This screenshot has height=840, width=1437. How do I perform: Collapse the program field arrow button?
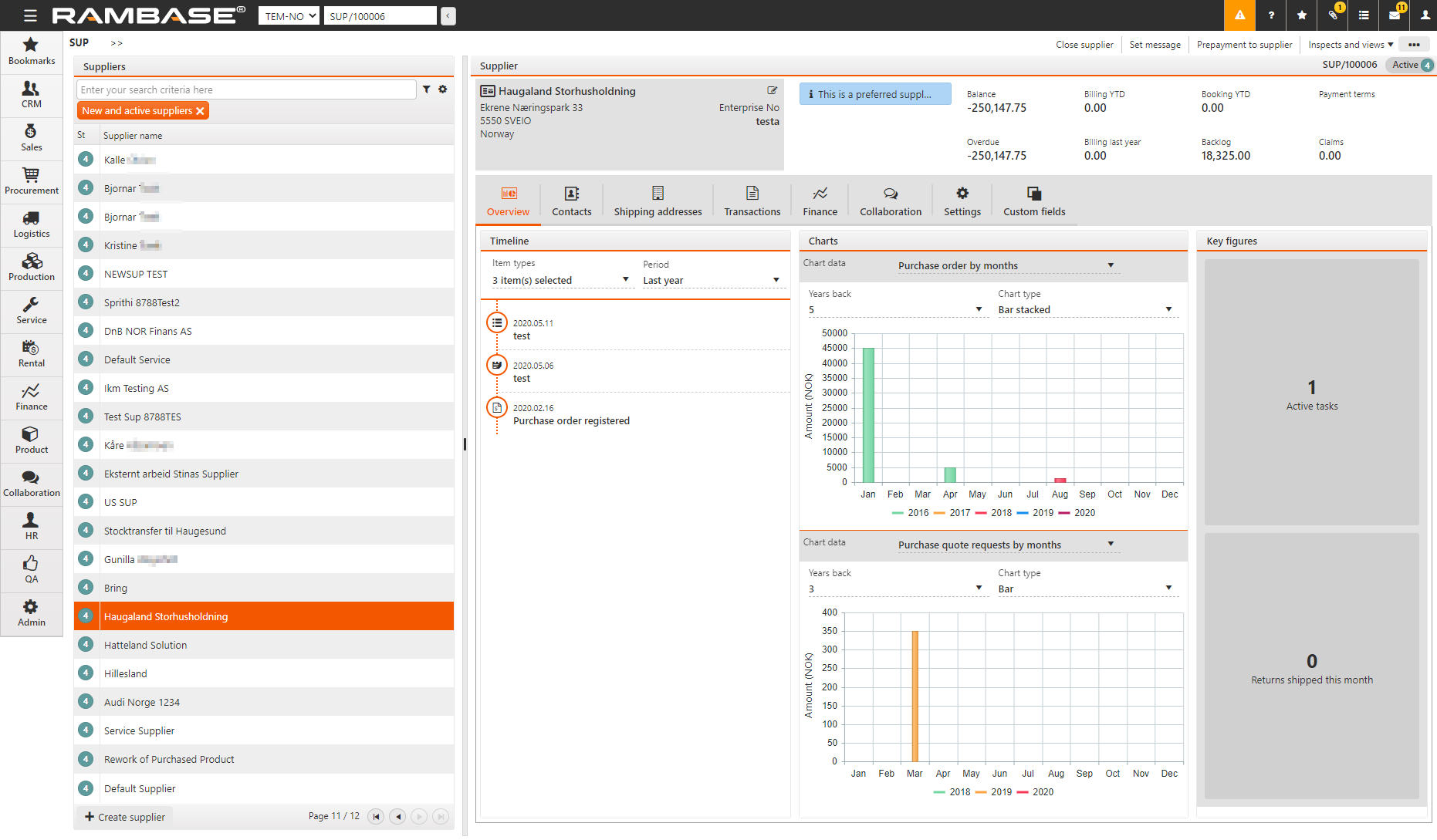448,15
